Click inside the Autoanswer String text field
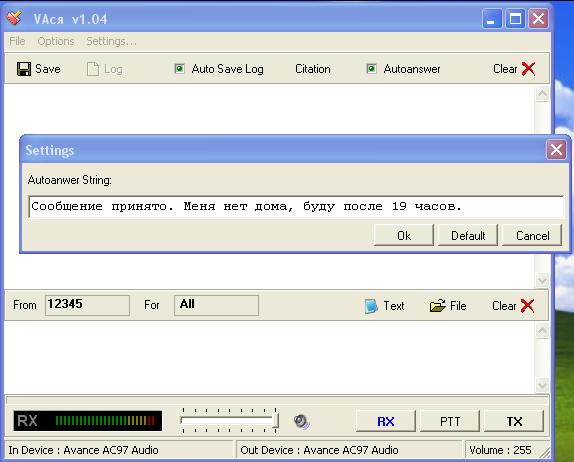This screenshot has height=462, width=574. coord(296,206)
